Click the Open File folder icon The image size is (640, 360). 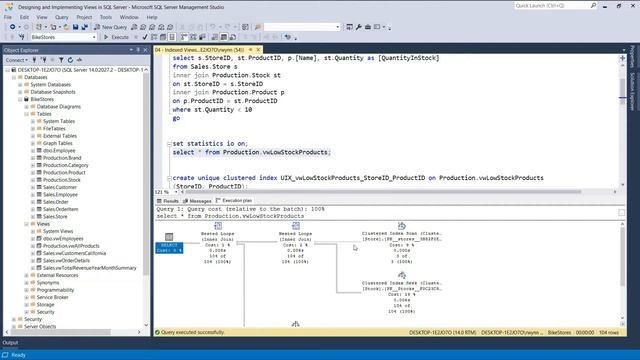(66, 27)
